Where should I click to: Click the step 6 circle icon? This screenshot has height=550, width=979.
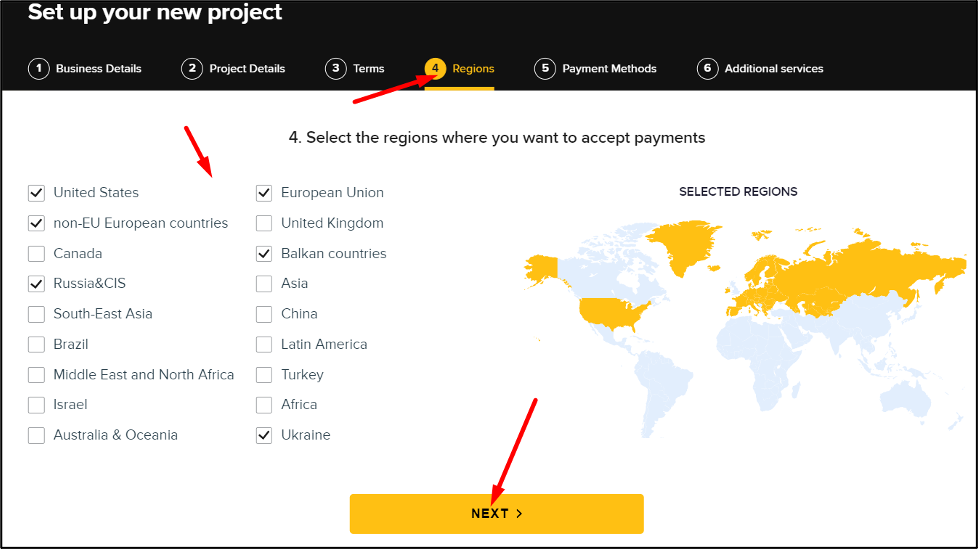pos(707,69)
